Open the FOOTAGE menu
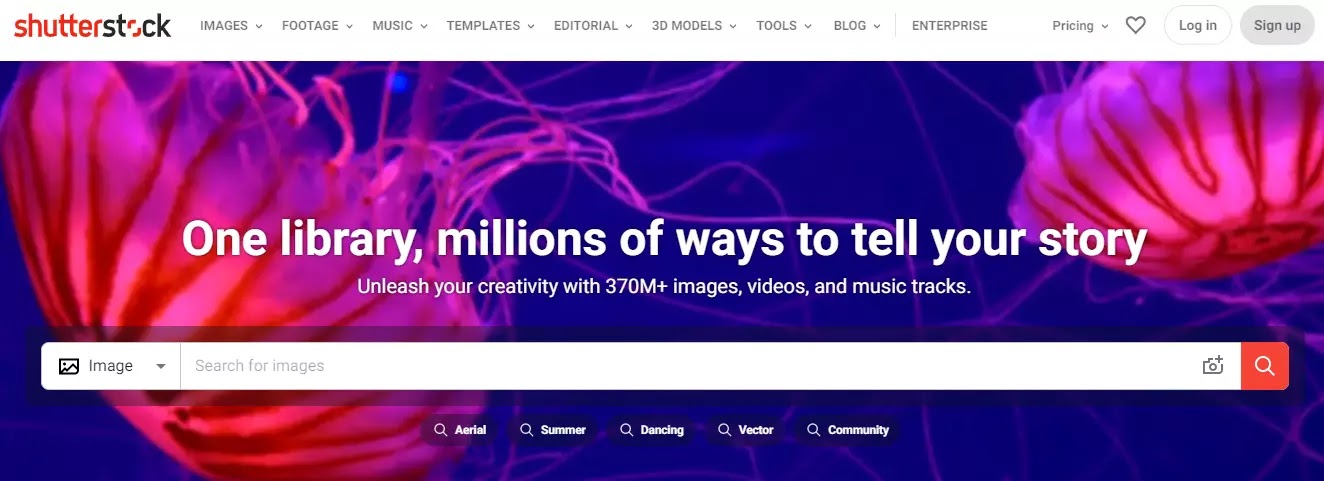 tap(319, 26)
